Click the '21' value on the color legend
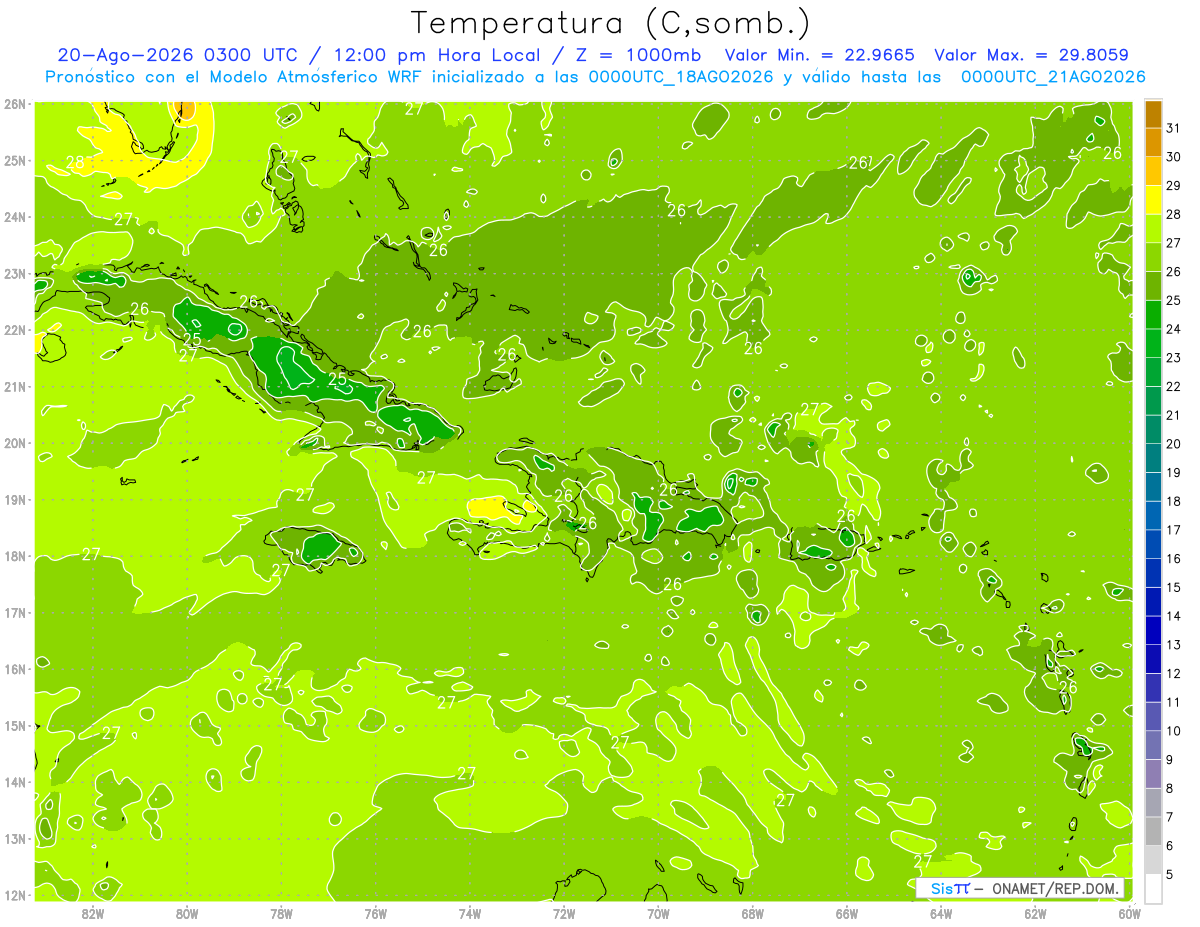1200x927 pixels. coord(1174,415)
